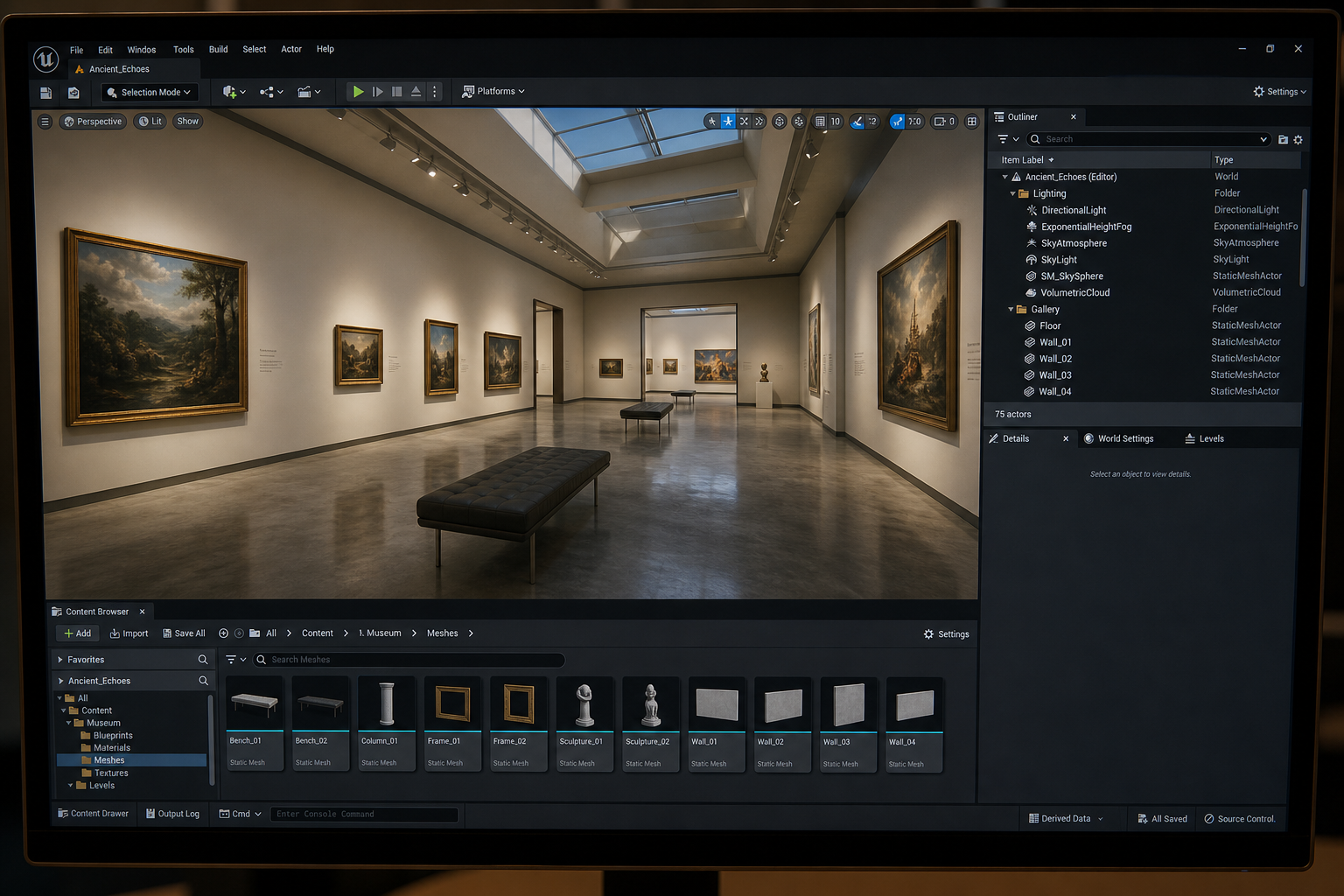
Task: Click the Browse content icon beside Save
Action: [x=73, y=92]
